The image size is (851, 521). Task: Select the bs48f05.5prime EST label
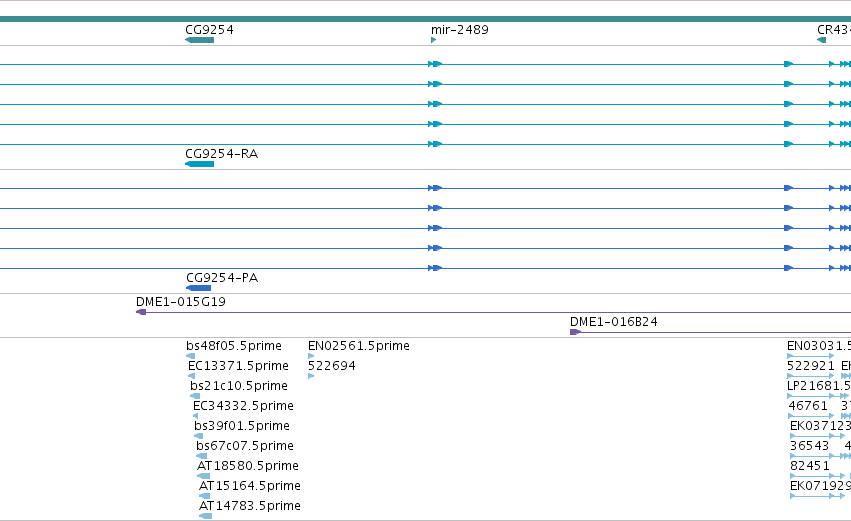tap(234, 346)
